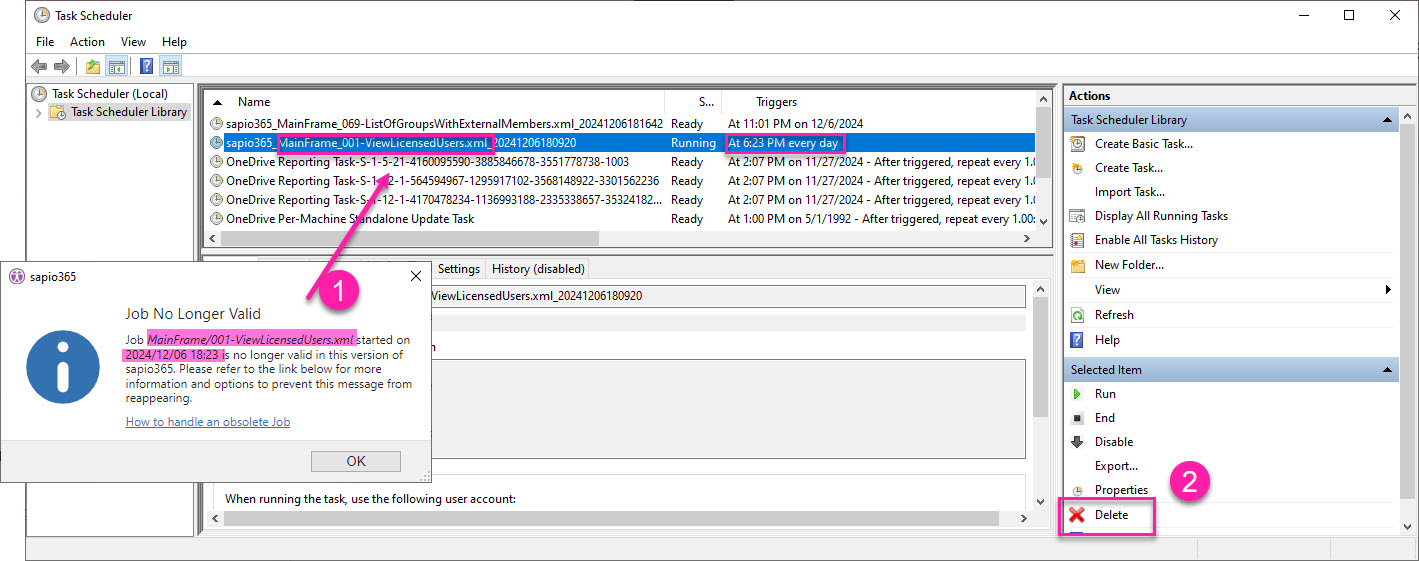Viewport: 1419px width, 561px height.
Task: Click the Disable task down-arrow icon
Action: tap(1077, 442)
